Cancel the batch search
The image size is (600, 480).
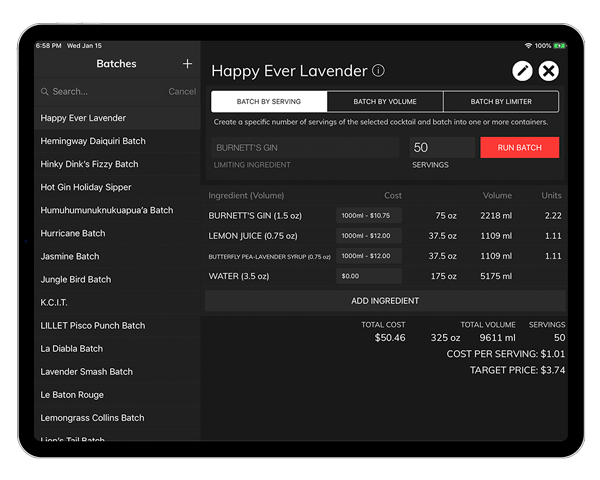[182, 92]
